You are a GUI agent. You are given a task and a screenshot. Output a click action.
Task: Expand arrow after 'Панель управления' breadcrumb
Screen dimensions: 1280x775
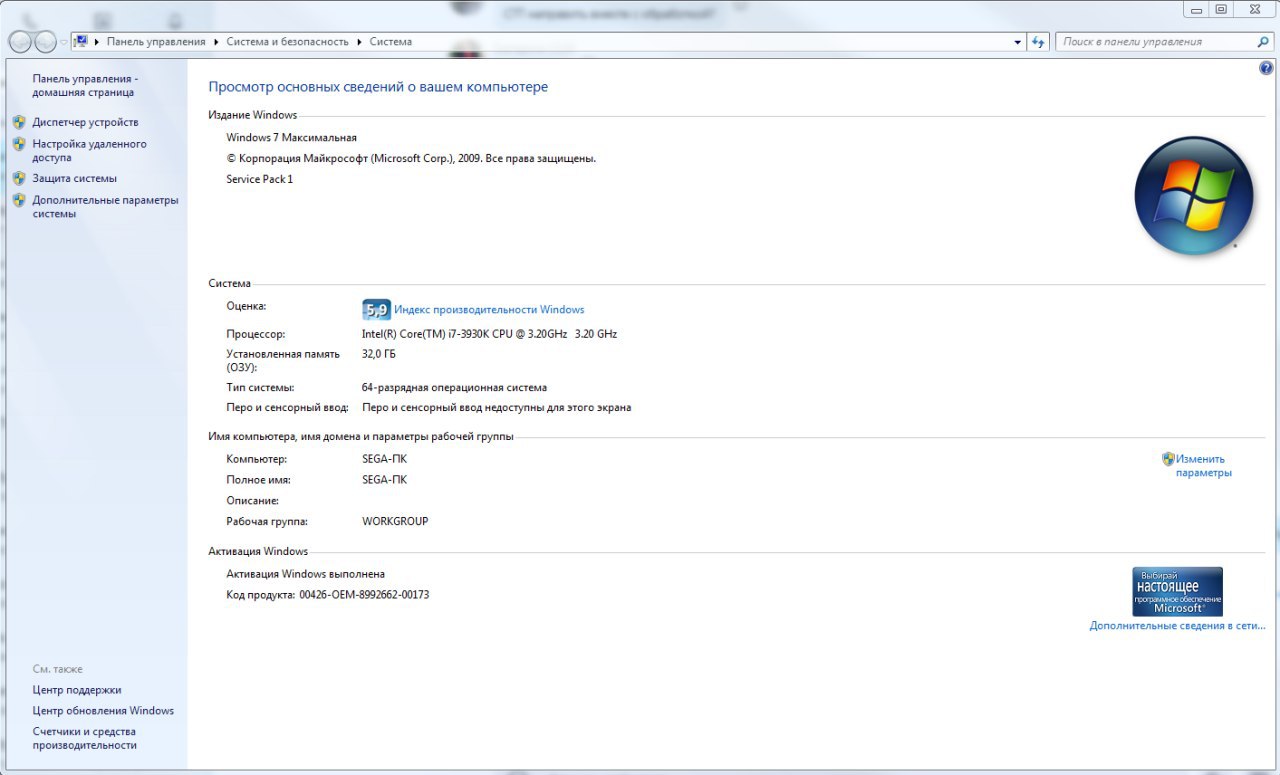click(x=216, y=42)
